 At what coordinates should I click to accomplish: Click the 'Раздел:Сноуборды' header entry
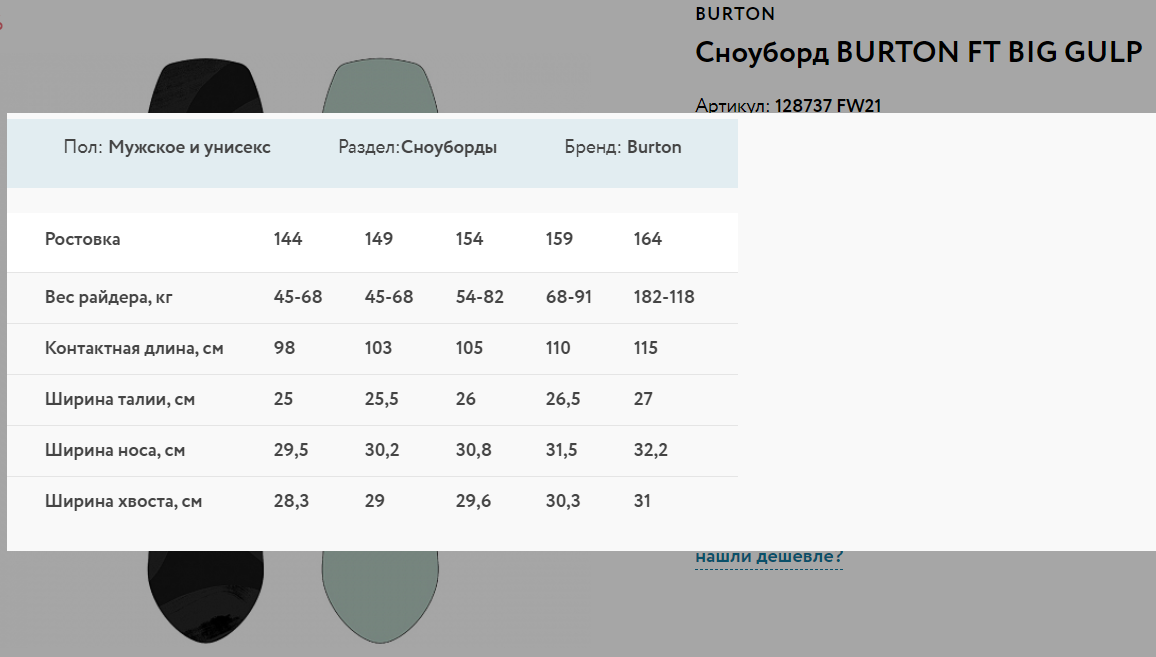[x=417, y=147]
